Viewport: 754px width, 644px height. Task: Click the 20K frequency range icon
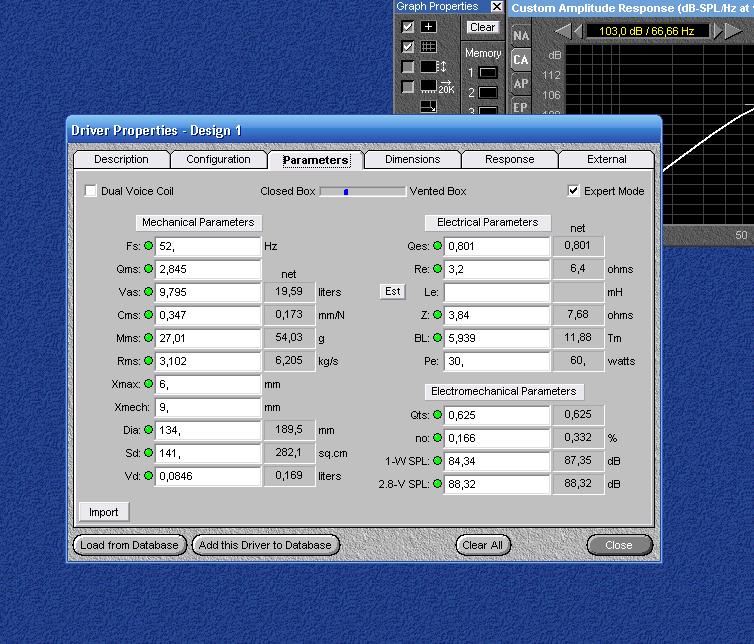pyautogui.click(x=437, y=87)
